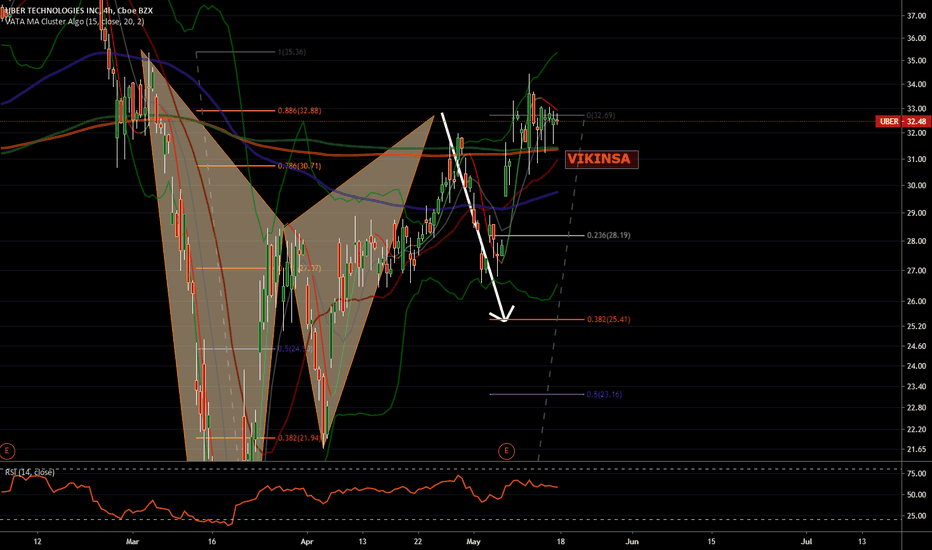This screenshot has height=550, width=932.
Task: Click the May date label
Action: 474,542
